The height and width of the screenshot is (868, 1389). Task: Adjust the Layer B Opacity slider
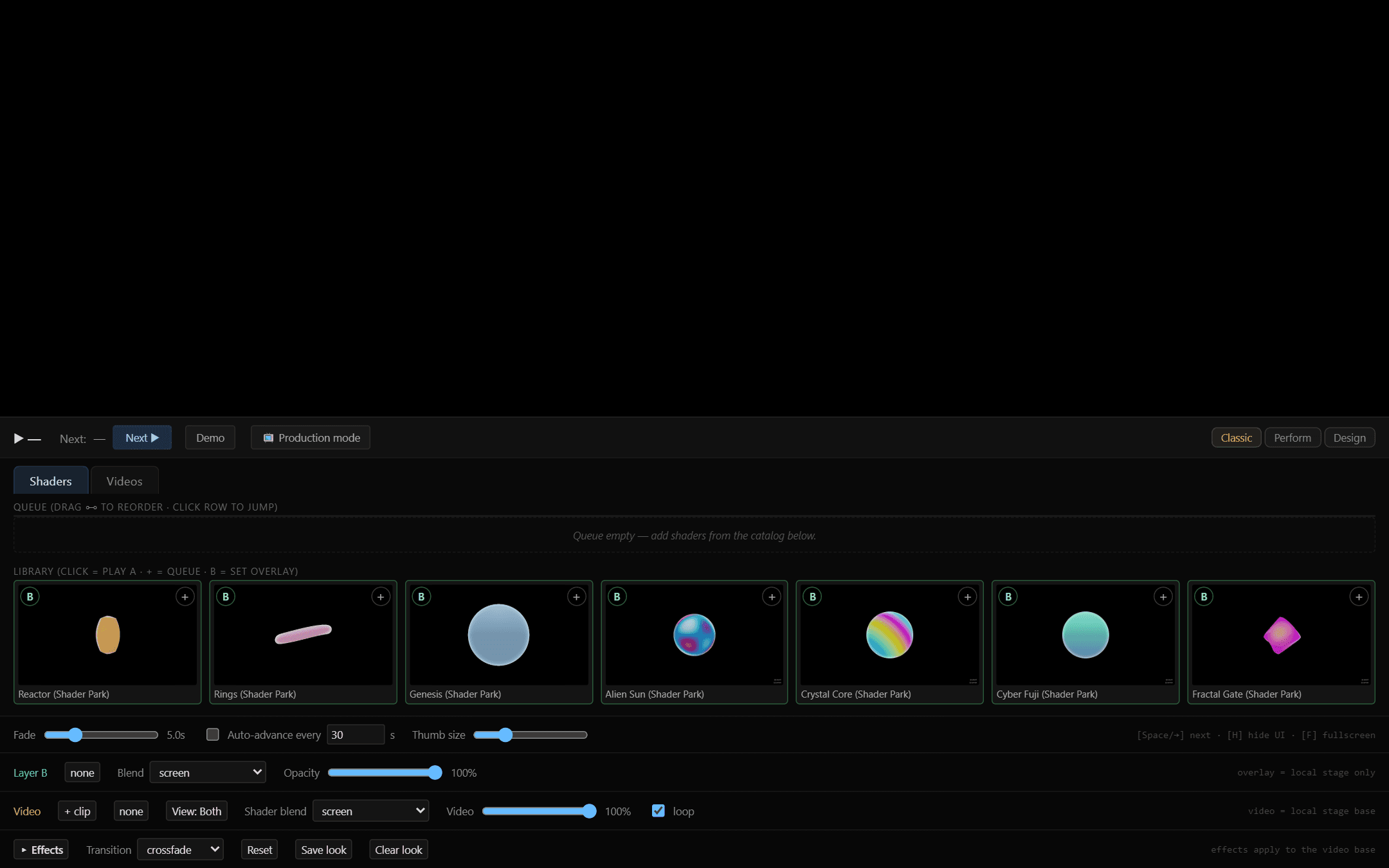click(385, 772)
